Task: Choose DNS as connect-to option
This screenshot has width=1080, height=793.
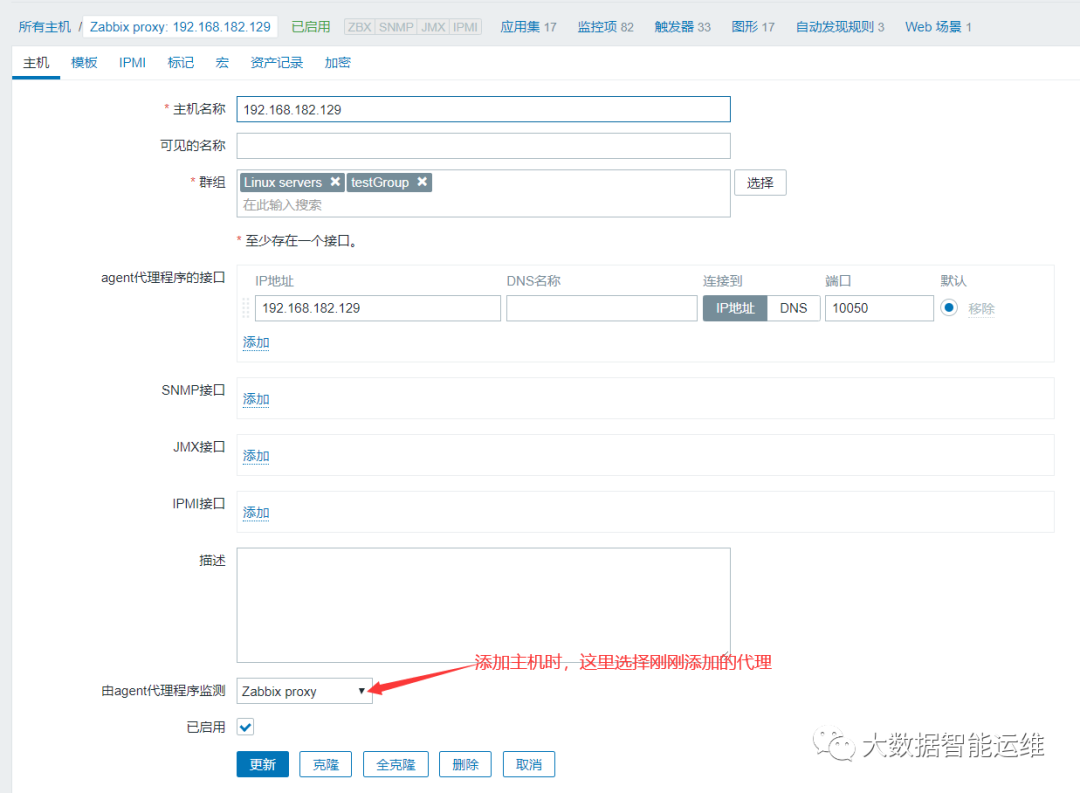Action: pyautogui.click(x=793, y=308)
